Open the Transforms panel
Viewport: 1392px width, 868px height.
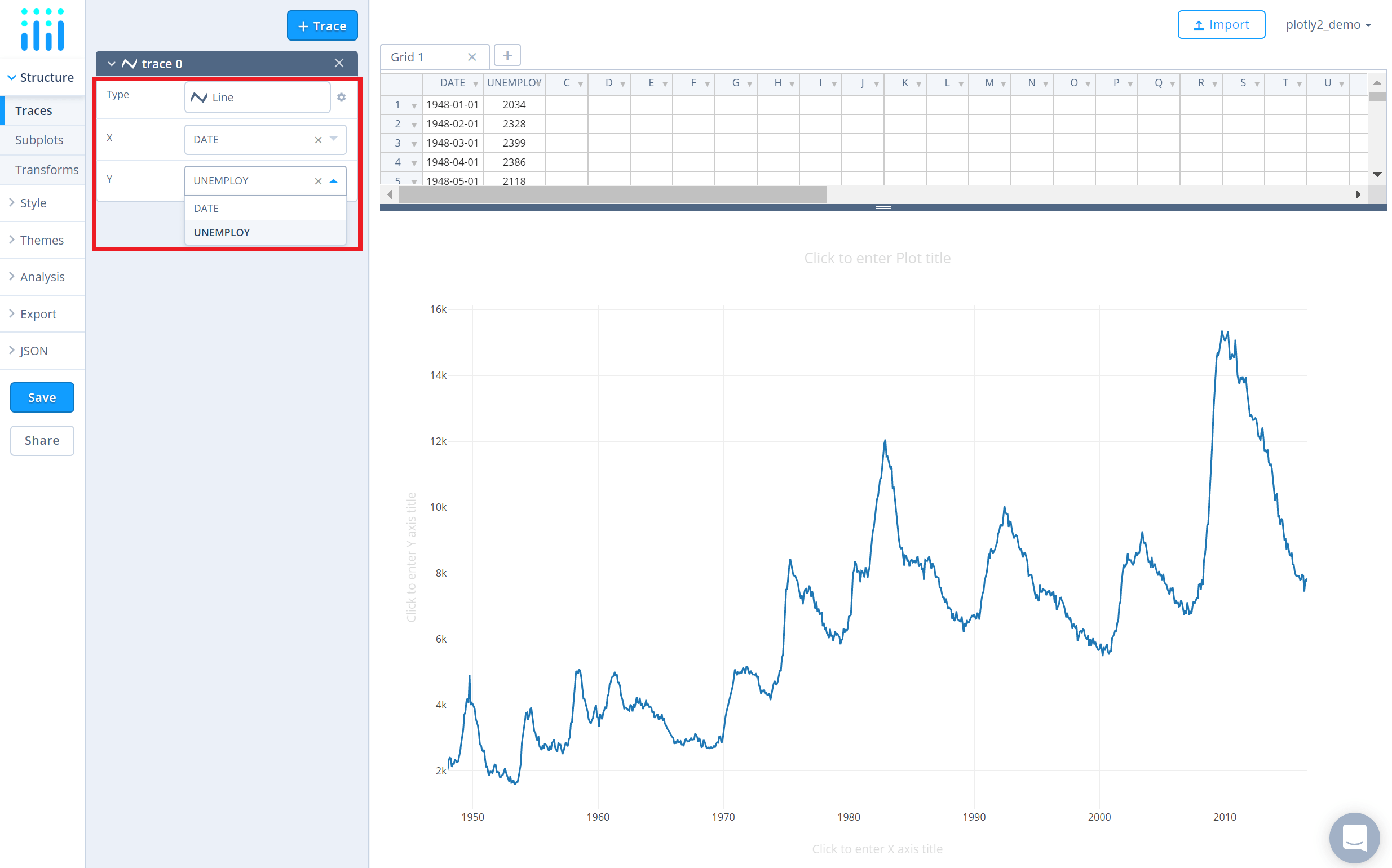pos(47,170)
